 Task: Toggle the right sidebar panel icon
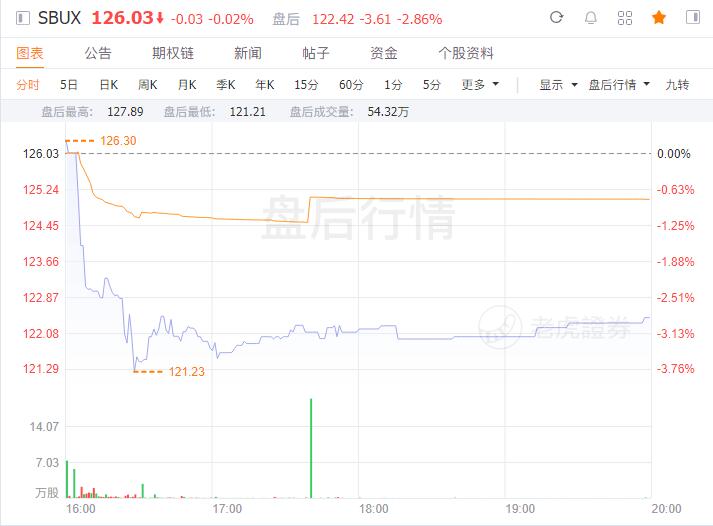point(693,17)
